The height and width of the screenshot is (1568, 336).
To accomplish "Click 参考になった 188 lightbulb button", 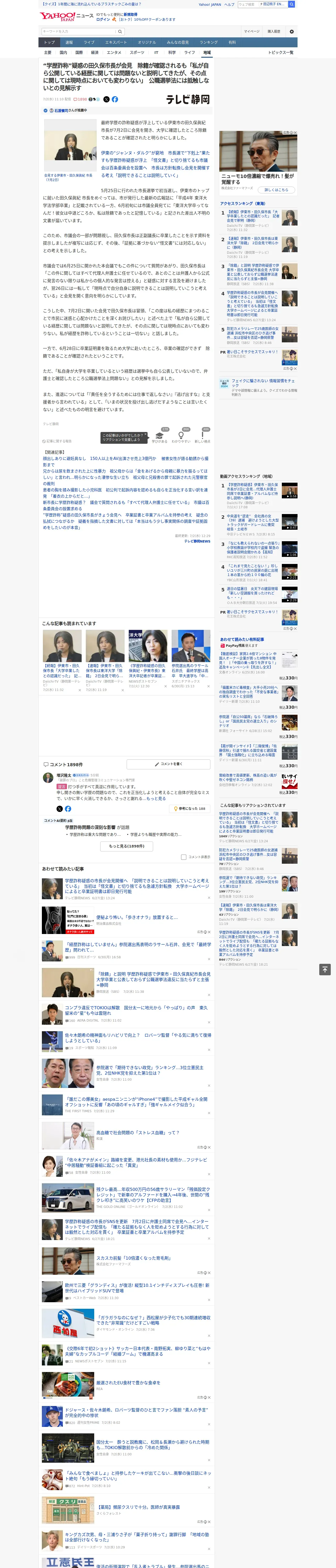I will point(190,808).
